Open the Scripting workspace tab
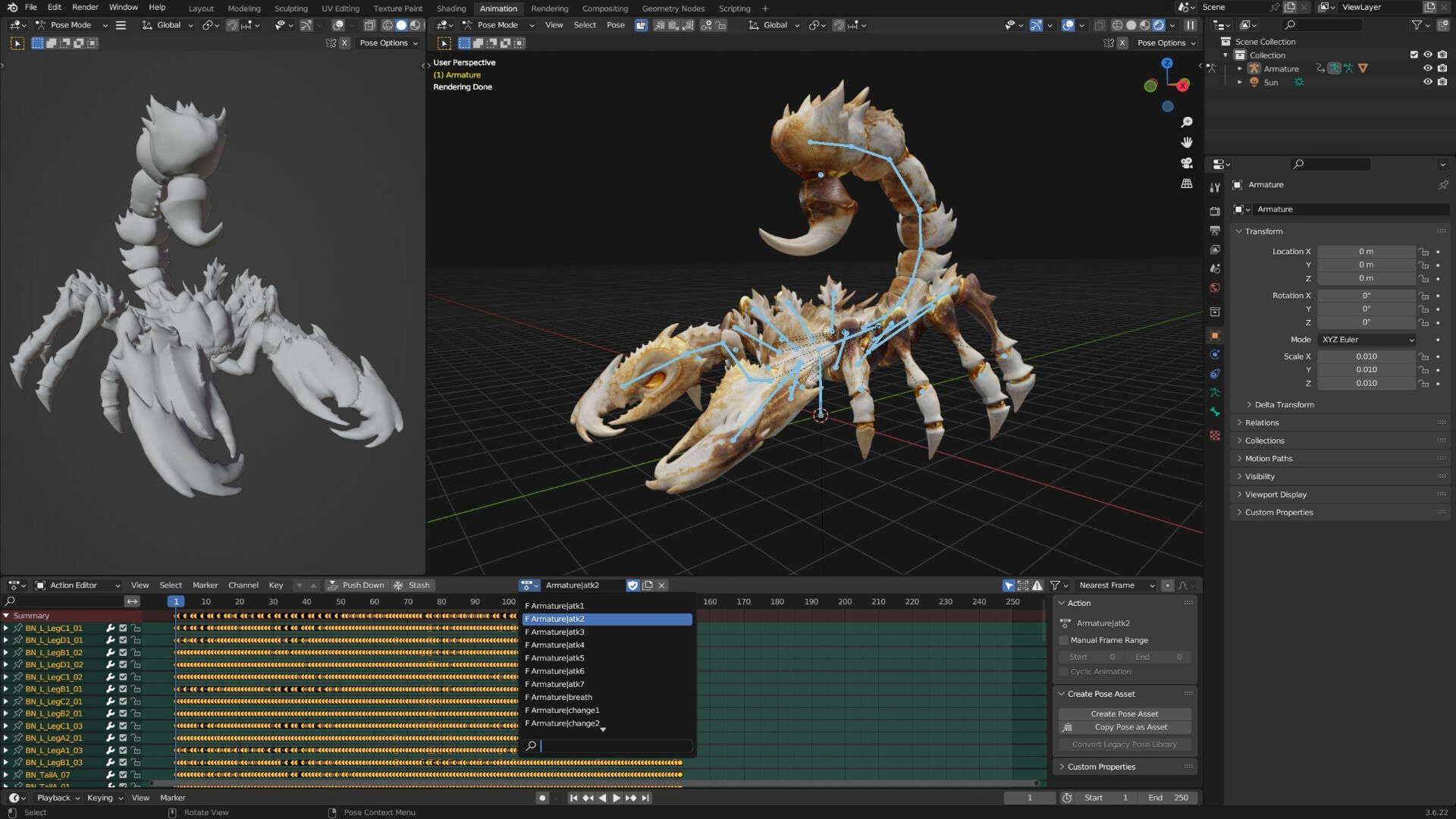Viewport: 1456px width, 819px height. (734, 8)
